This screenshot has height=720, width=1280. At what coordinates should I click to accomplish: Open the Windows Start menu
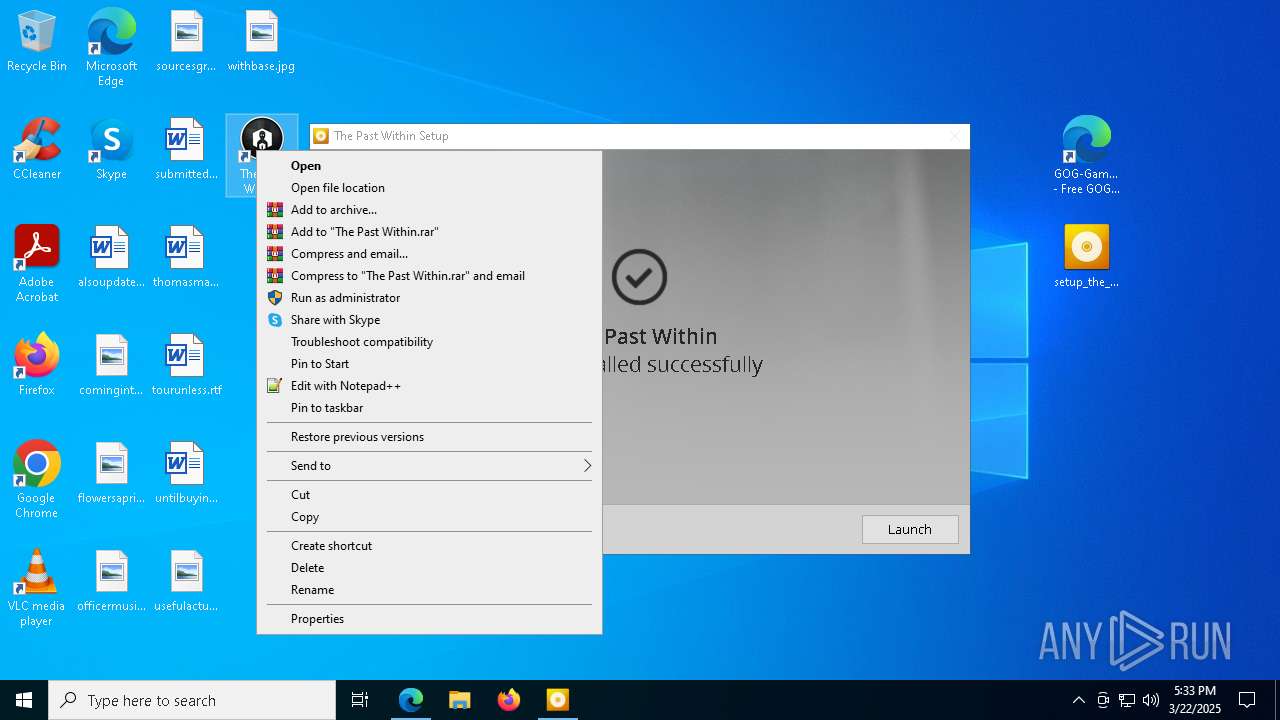[24, 700]
